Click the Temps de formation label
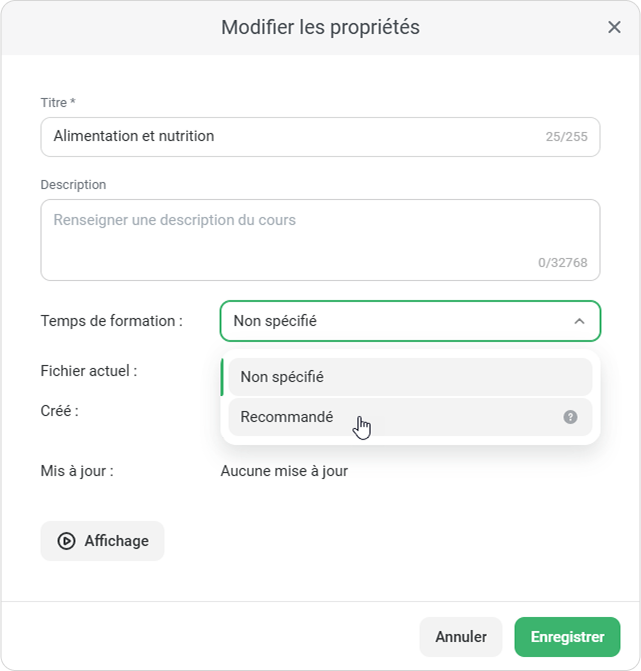Image resolution: width=641 pixels, height=671 pixels. (x=112, y=321)
